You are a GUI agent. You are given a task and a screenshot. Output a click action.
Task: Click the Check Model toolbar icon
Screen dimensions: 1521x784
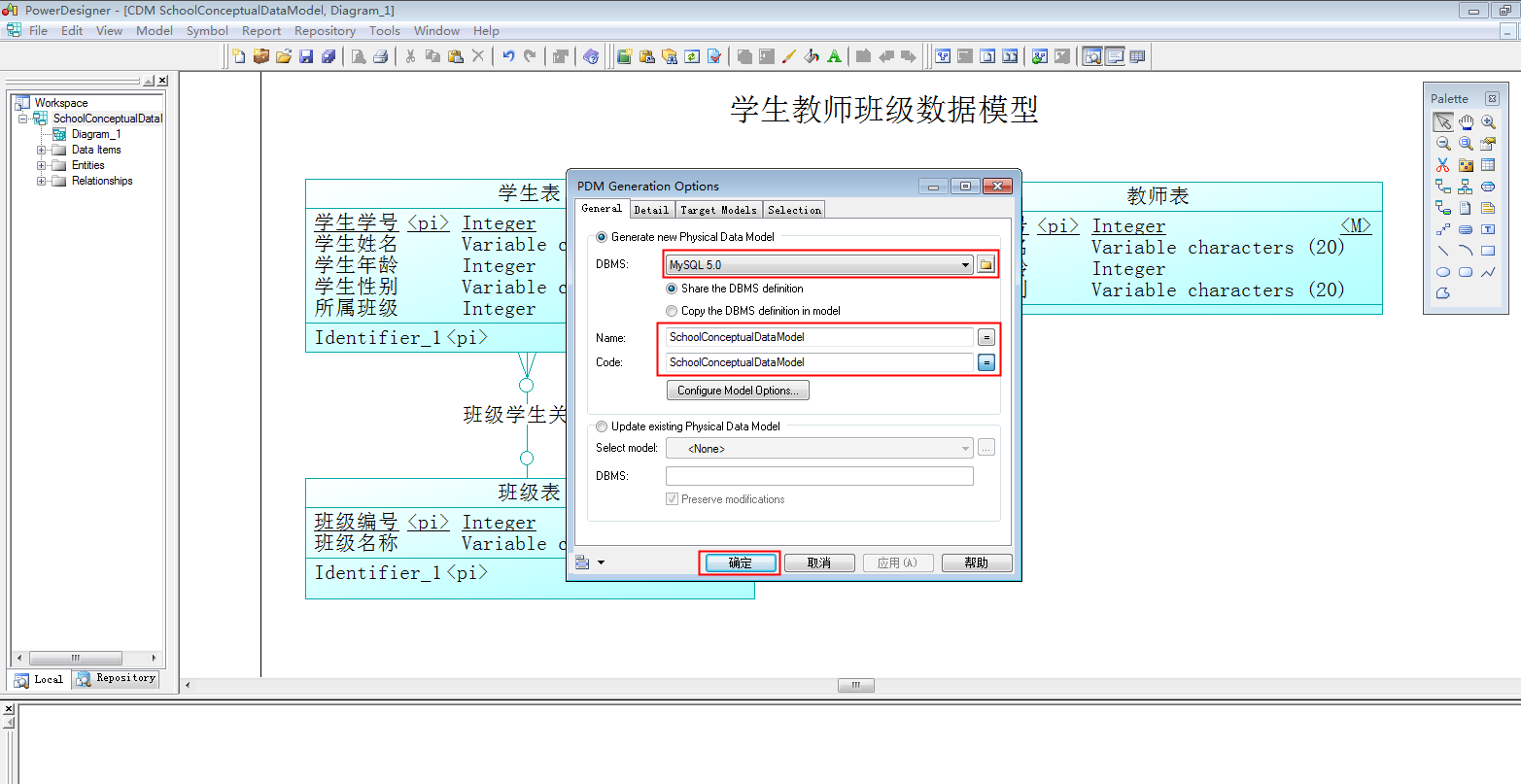pos(714,56)
